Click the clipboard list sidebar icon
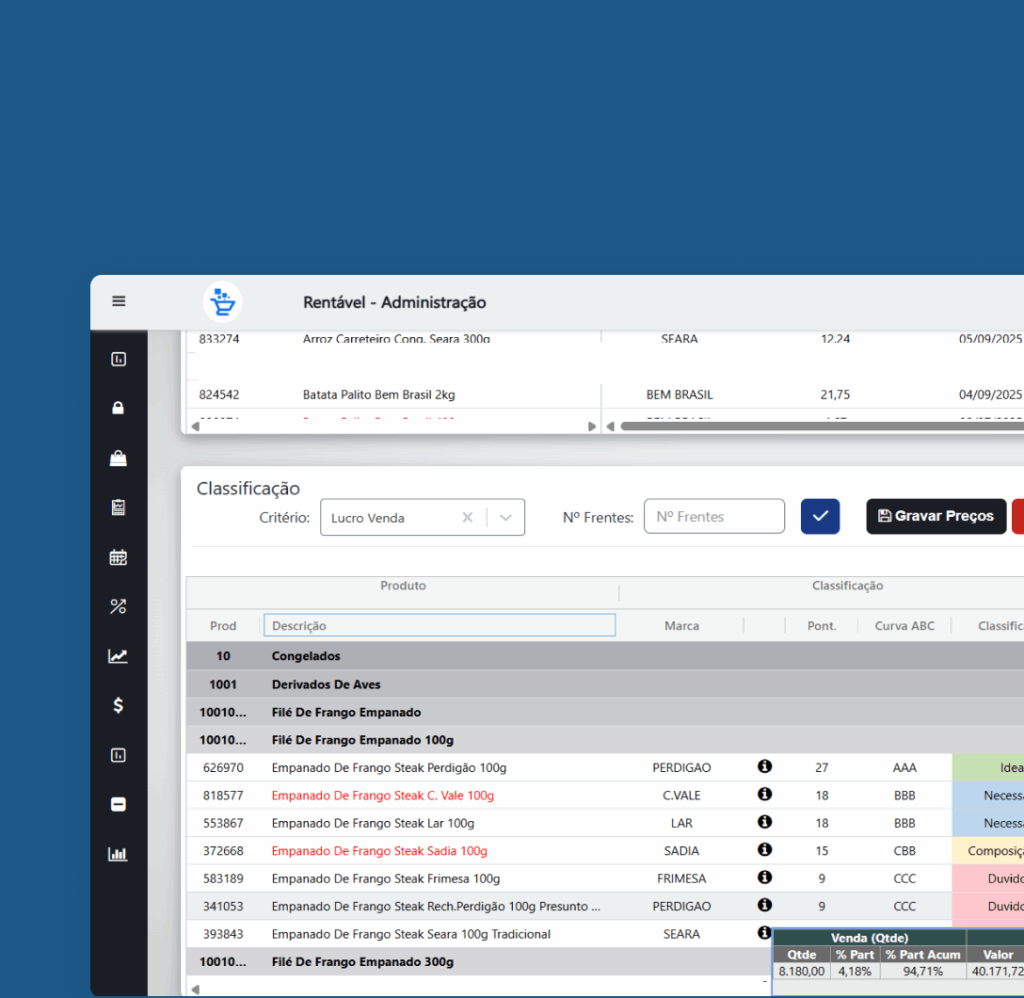1024x998 pixels. [x=118, y=508]
